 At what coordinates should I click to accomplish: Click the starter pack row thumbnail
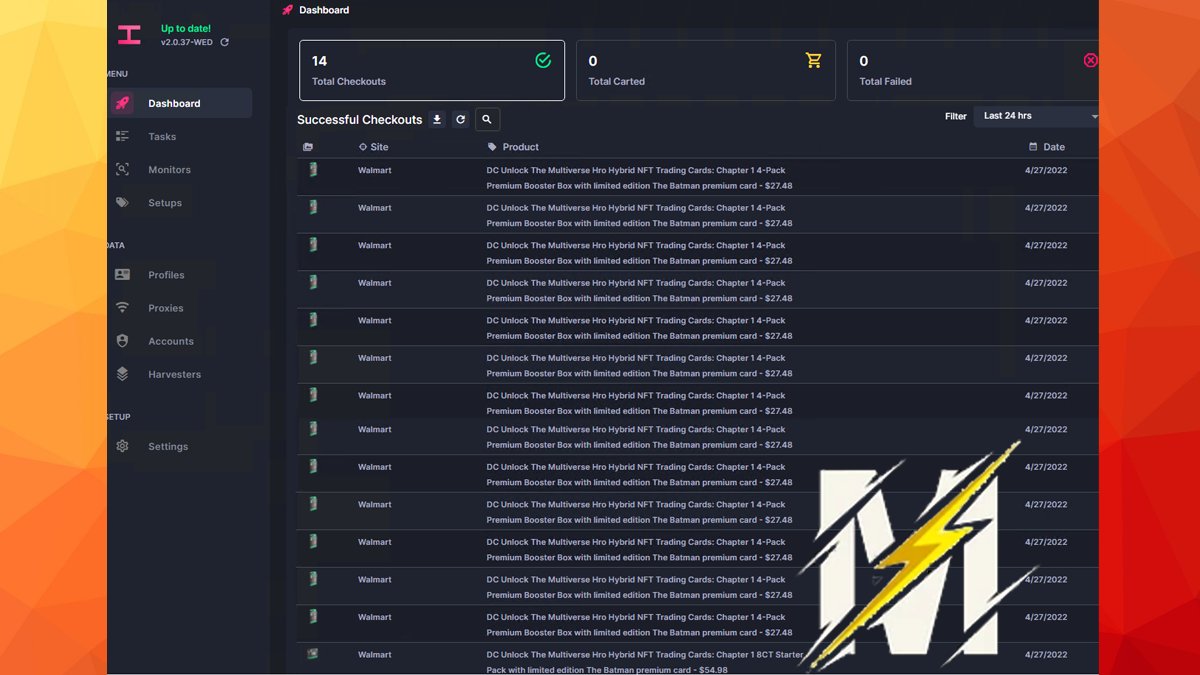[313, 654]
